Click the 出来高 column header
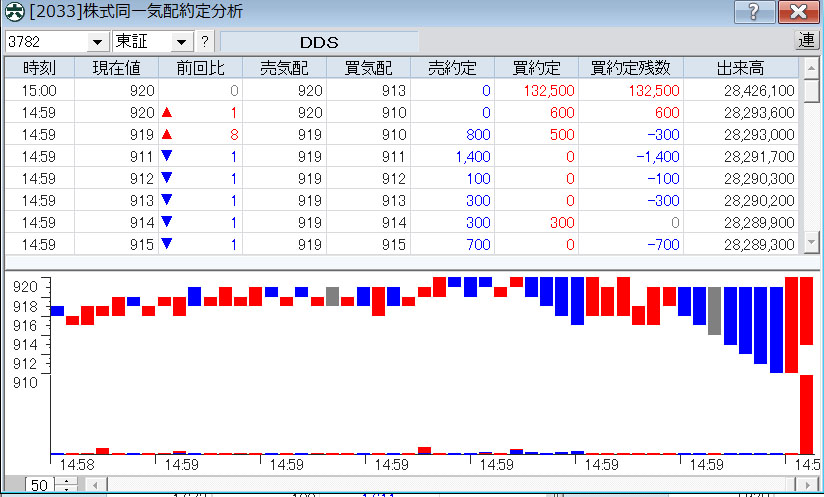Screen dimensions: 824x497 pyautogui.click(x=741, y=68)
